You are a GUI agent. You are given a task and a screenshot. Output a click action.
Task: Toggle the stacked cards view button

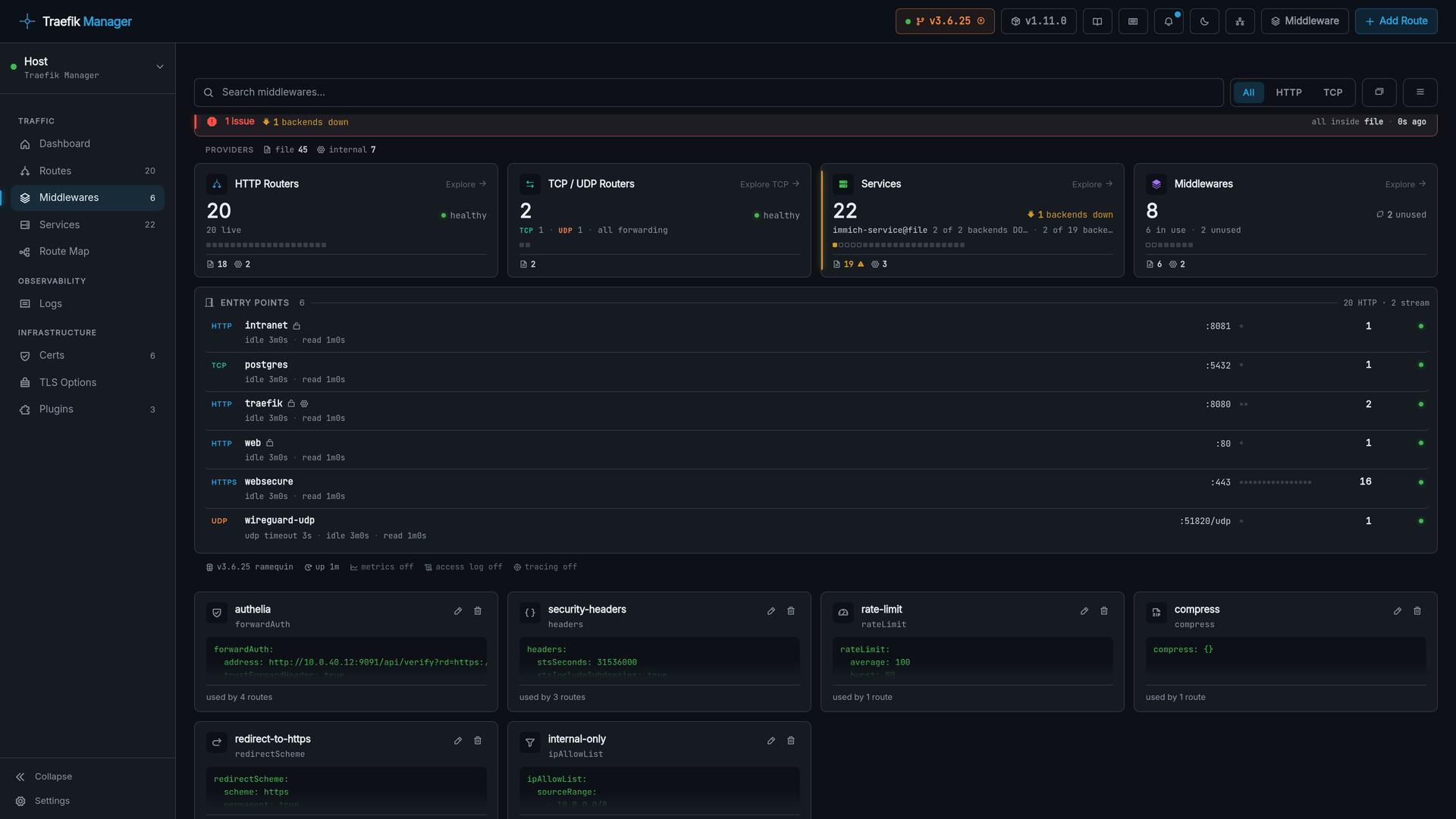[x=1379, y=93]
